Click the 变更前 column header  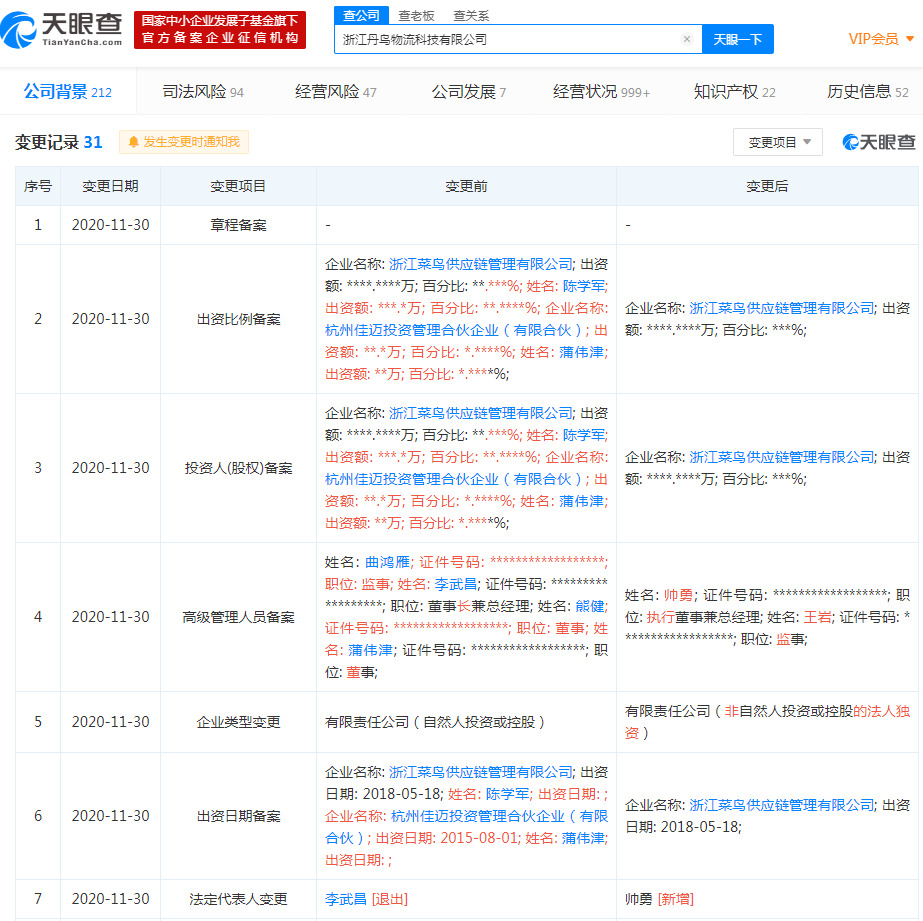click(466, 186)
